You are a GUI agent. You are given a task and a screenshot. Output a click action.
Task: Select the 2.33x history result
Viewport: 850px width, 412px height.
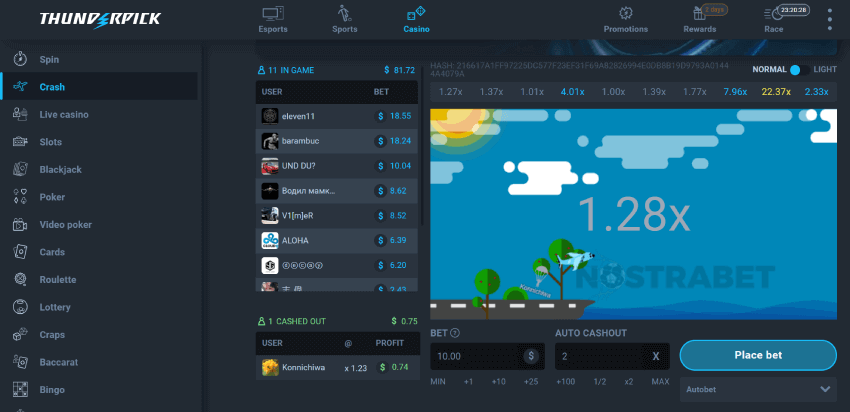[816, 92]
